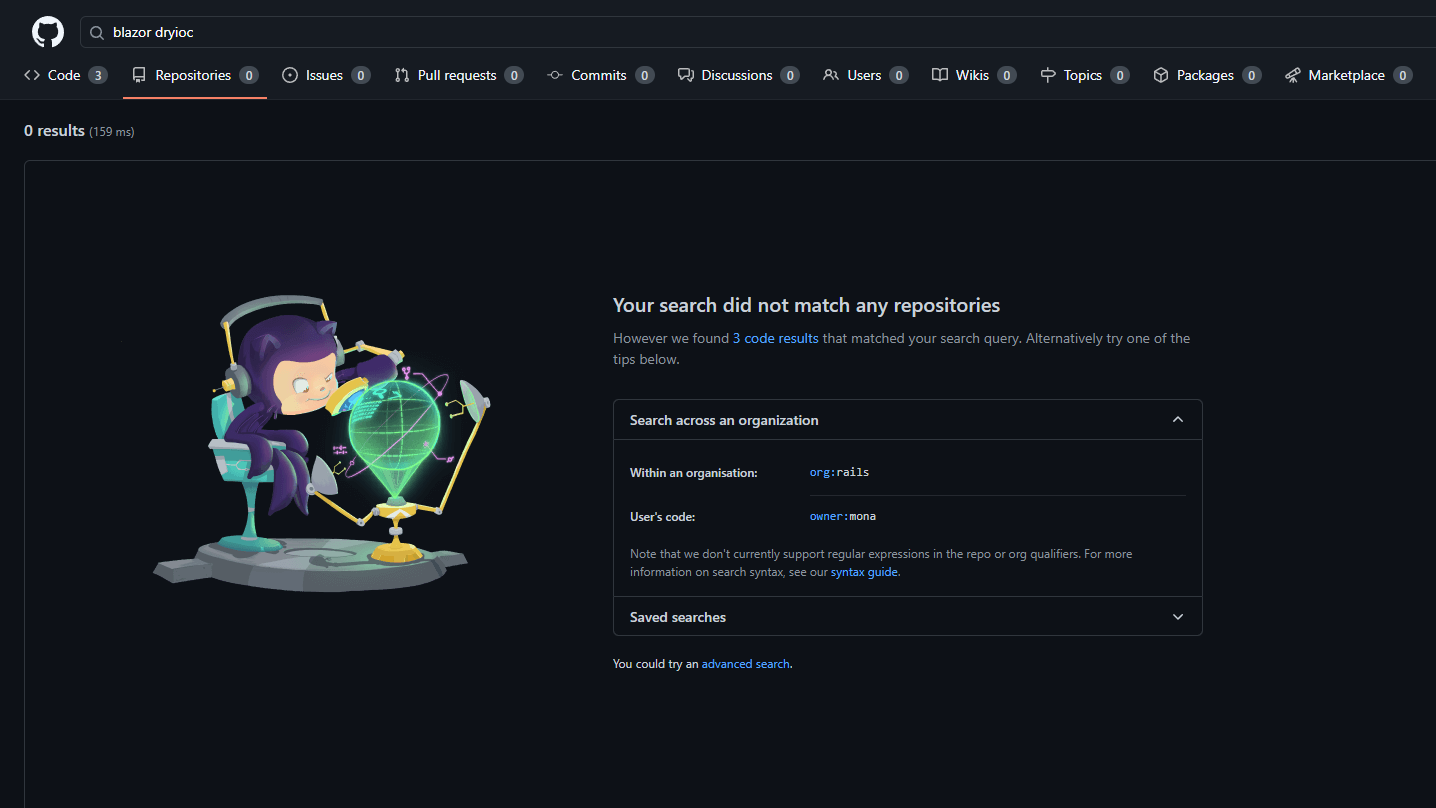Click the Code brackets icon

32,75
